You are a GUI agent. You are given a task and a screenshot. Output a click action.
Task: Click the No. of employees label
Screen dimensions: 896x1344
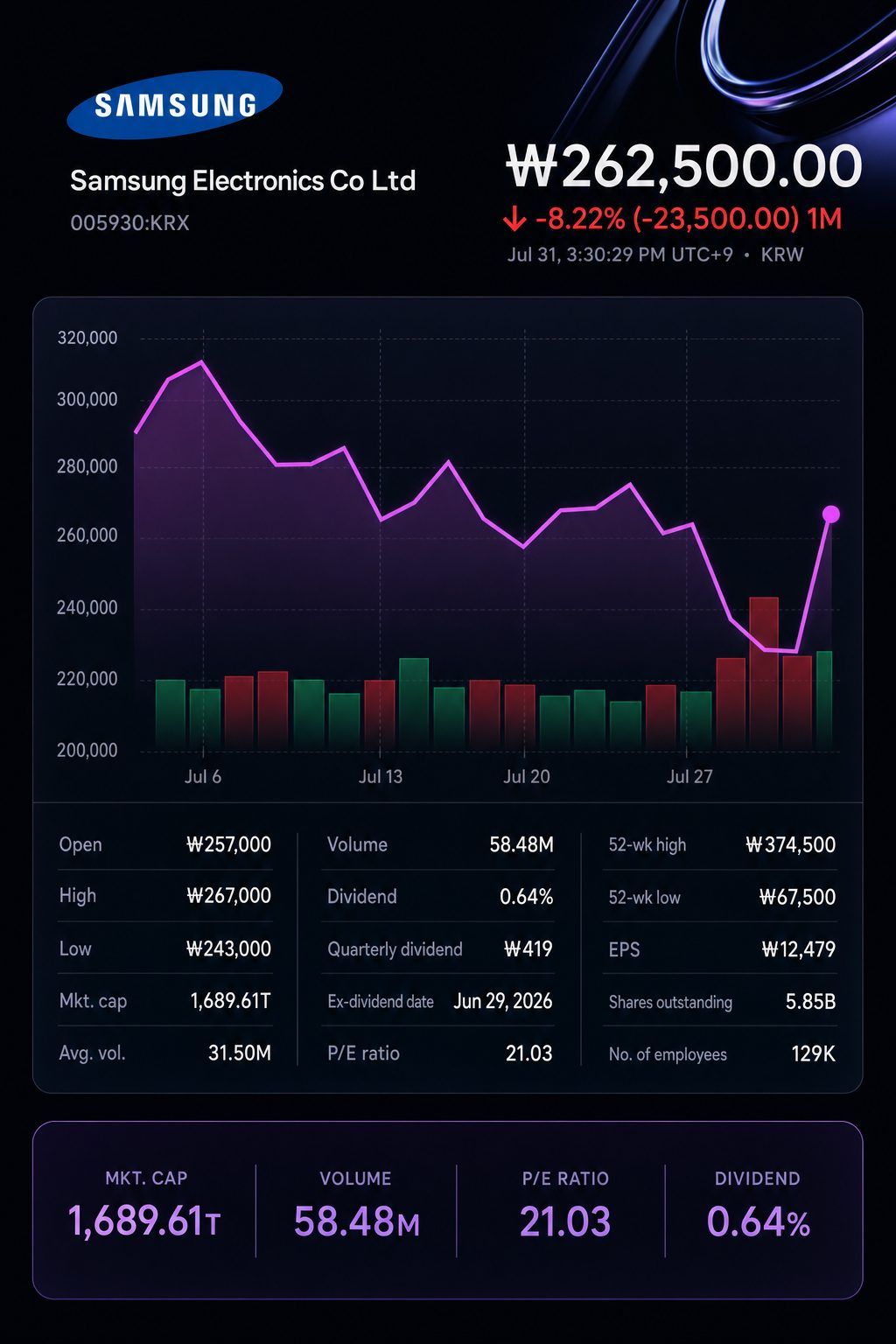point(668,1055)
